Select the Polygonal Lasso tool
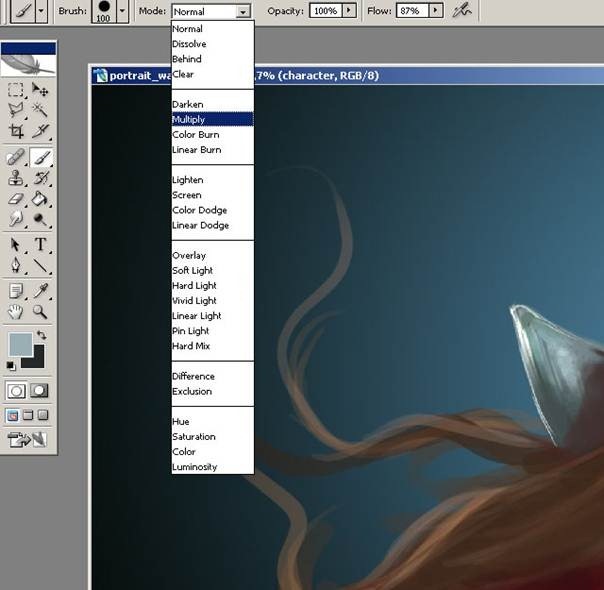604x590 pixels. pyautogui.click(x=15, y=110)
